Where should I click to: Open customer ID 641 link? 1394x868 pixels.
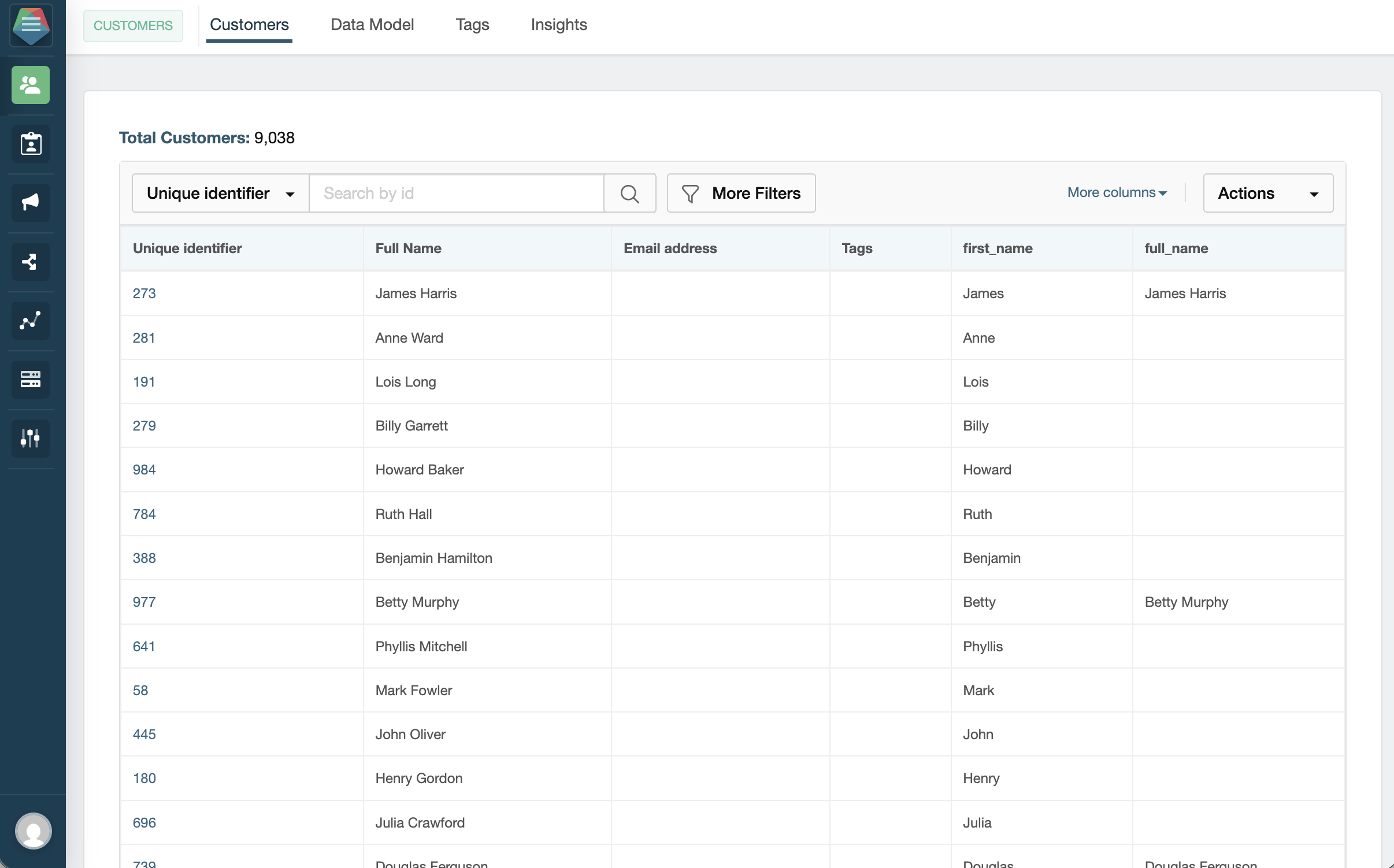point(144,647)
